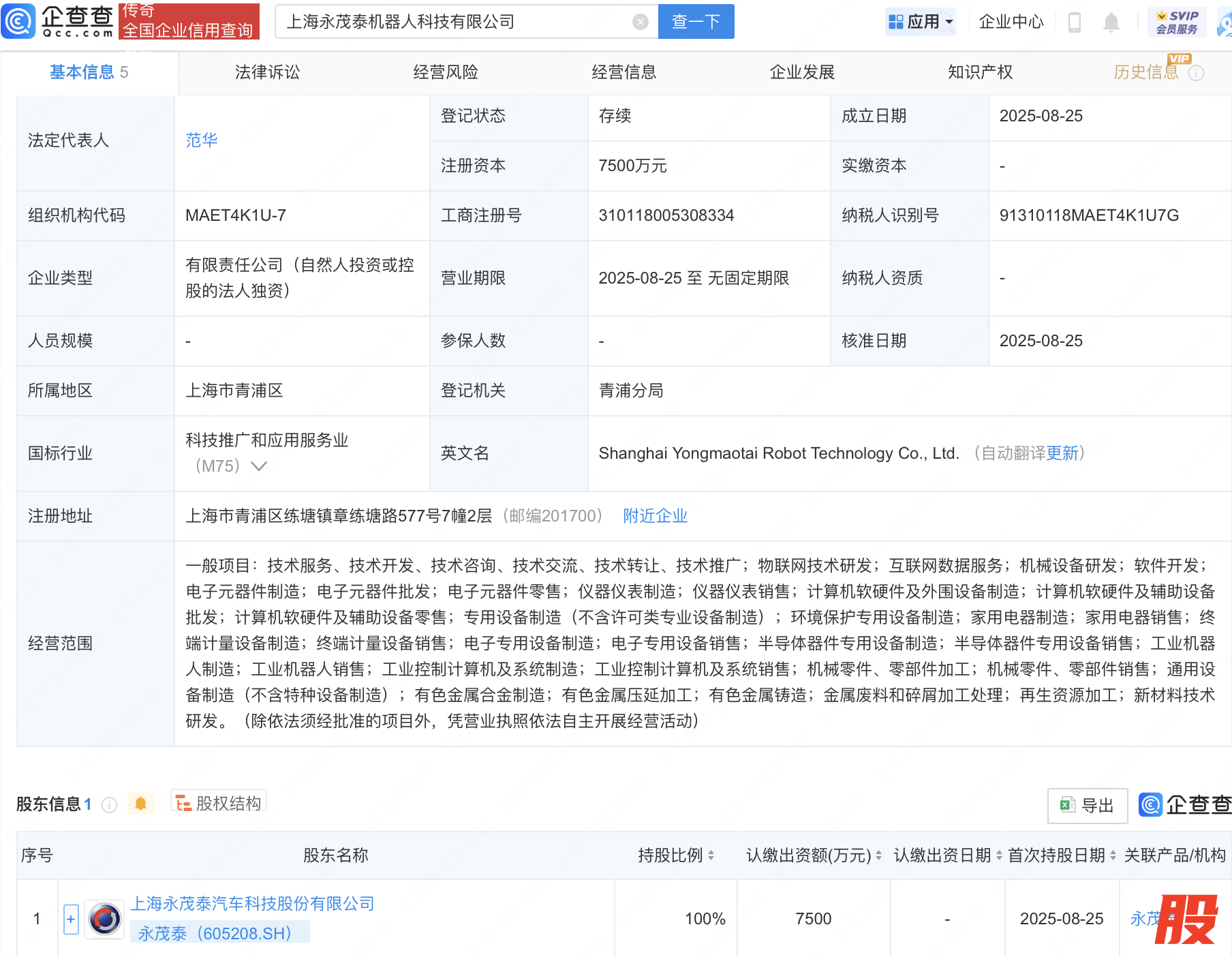1232x957 pixels.
Task: Export shareholder table with 导出
Action: click(1088, 806)
